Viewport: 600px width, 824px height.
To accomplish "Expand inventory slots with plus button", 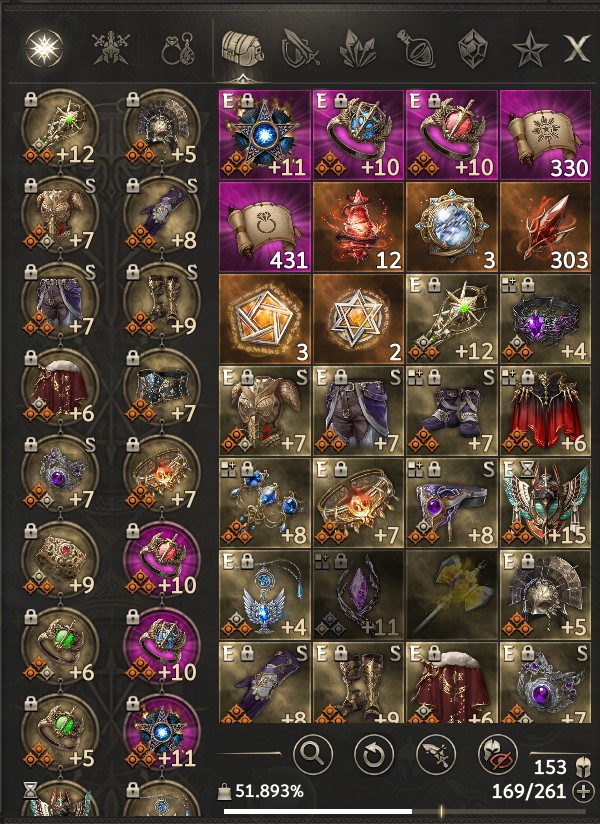I will tap(583, 791).
